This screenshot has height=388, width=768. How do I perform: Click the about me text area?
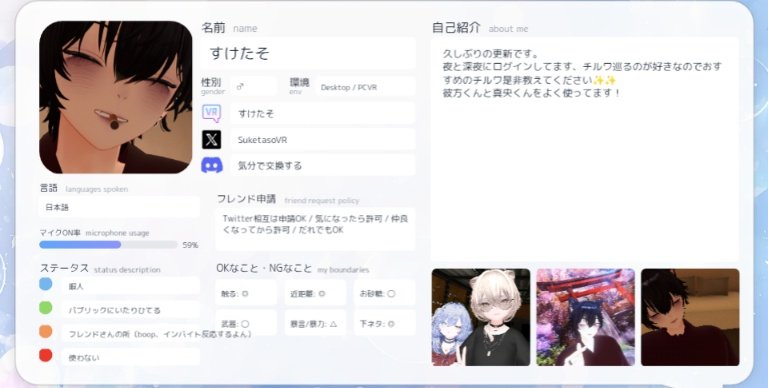[x=585, y=149]
